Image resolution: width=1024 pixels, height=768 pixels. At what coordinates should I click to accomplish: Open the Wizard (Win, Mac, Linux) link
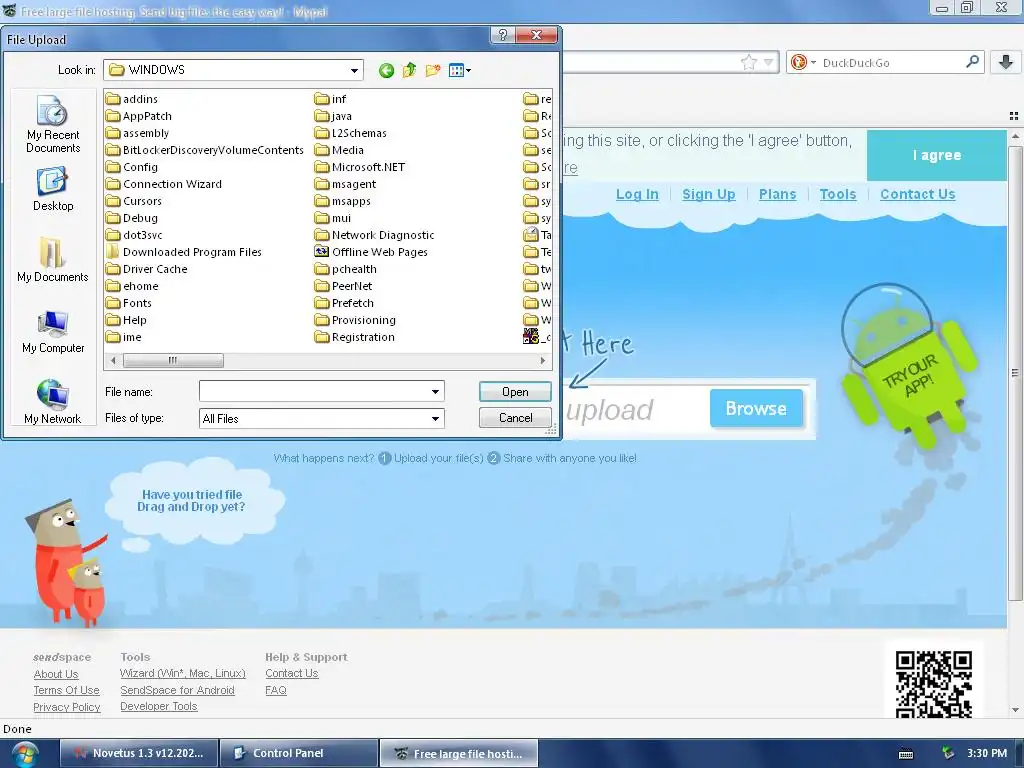coord(183,673)
